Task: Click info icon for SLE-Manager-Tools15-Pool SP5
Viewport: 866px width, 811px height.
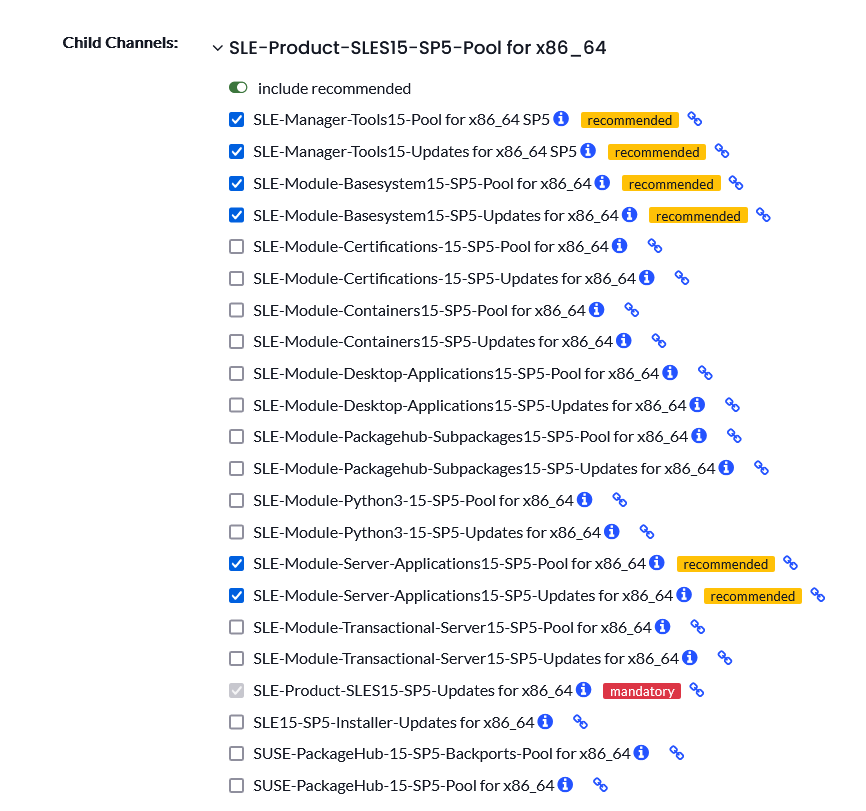Action: [561, 118]
